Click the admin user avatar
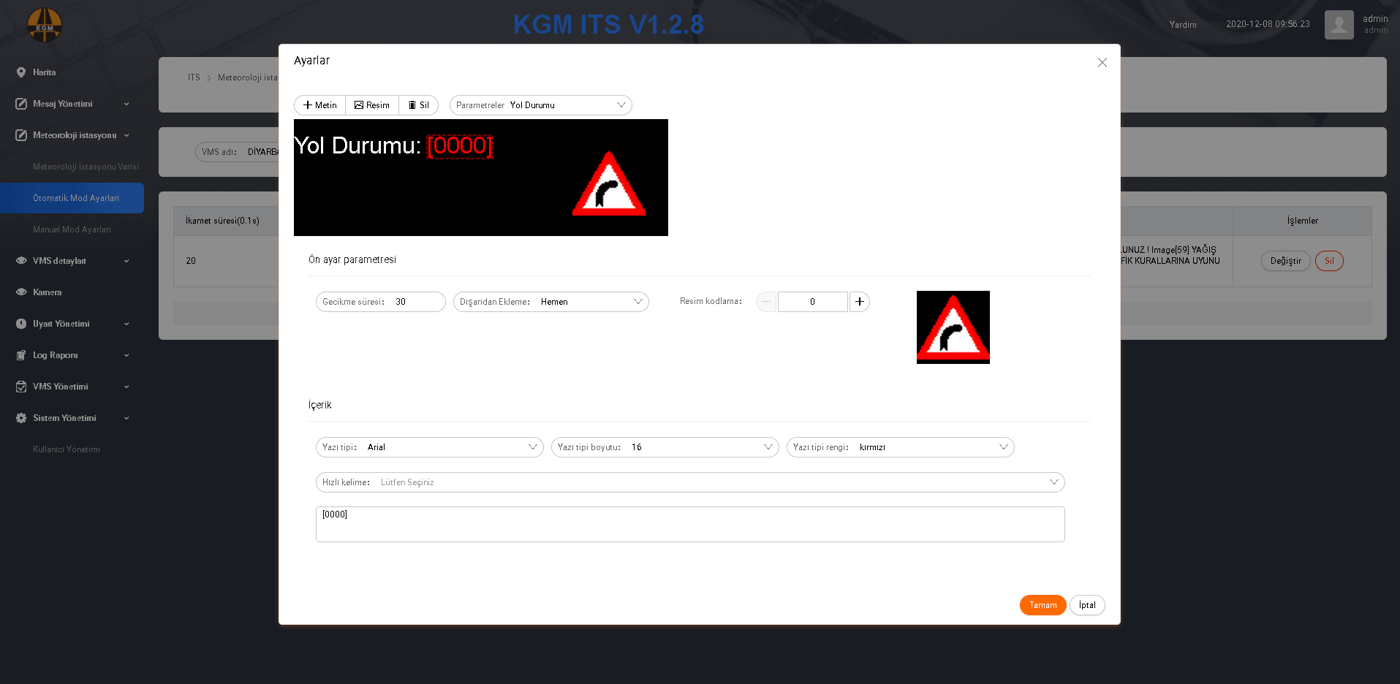This screenshot has width=1400, height=684. [x=1339, y=25]
